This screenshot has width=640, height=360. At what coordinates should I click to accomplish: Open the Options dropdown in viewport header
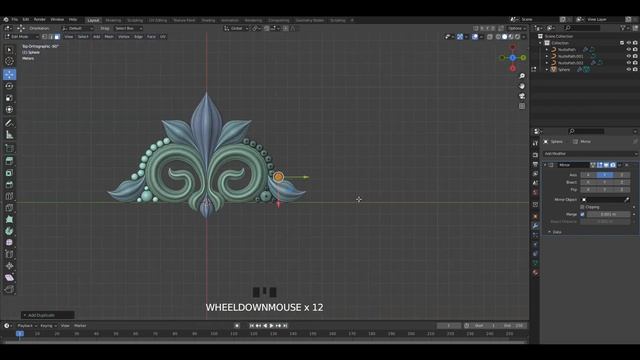pyautogui.click(x=516, y=28)
